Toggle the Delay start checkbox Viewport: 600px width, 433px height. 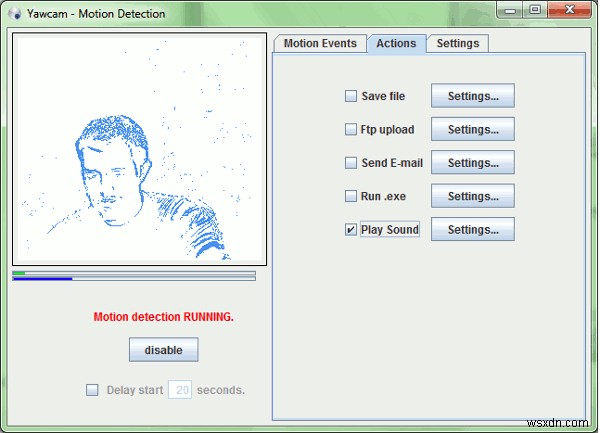[x=92, y=390]
